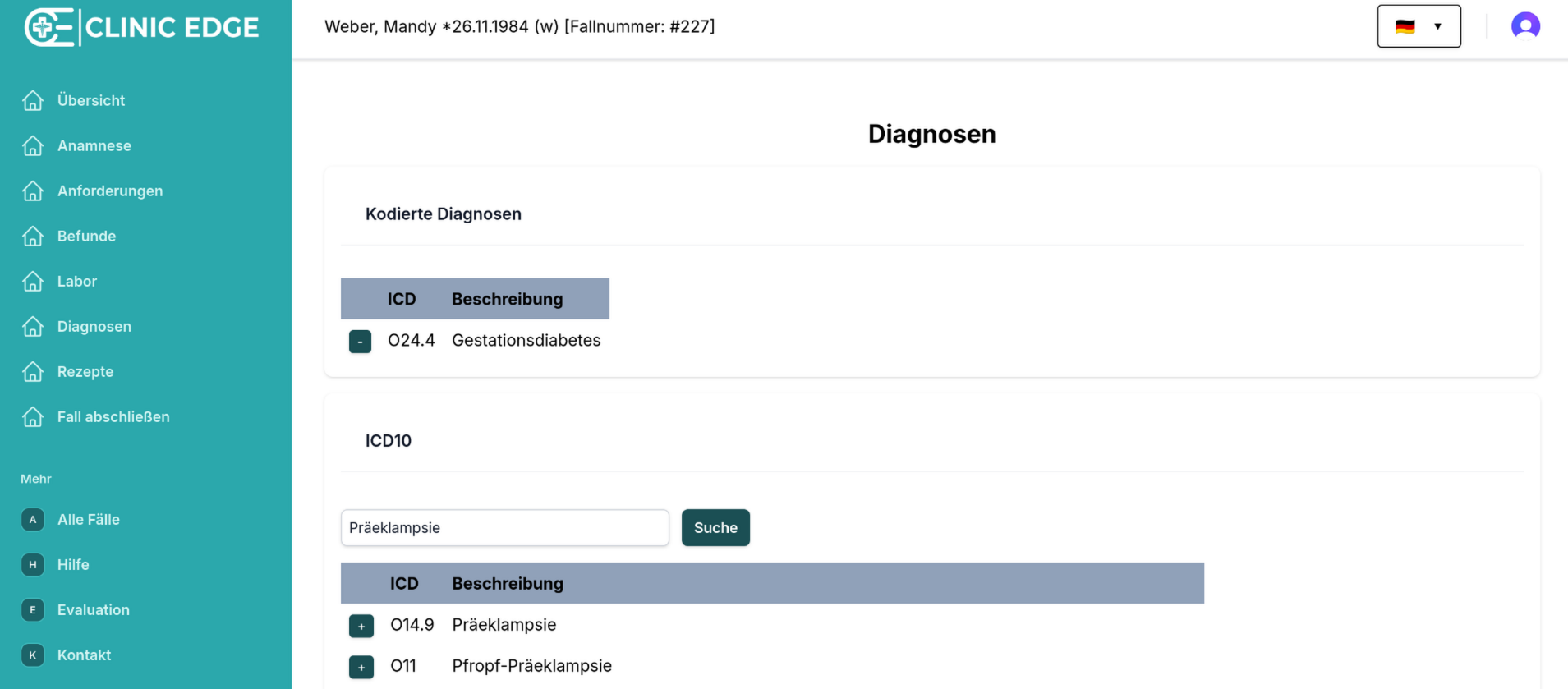Click the house icon beside Labor
This screenshot has height=689, width=1568.
point(33,282)
